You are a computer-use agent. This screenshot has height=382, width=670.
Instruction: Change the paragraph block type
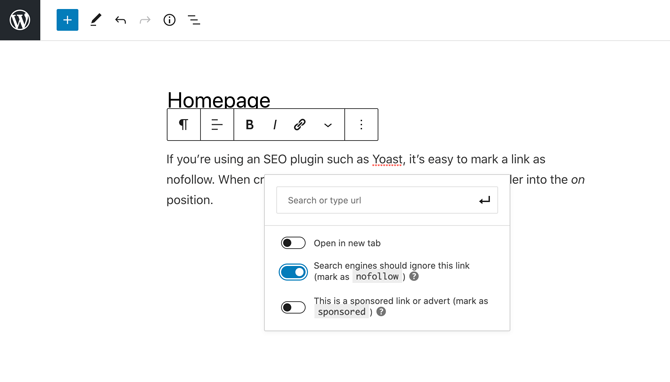tap(183, 124)
